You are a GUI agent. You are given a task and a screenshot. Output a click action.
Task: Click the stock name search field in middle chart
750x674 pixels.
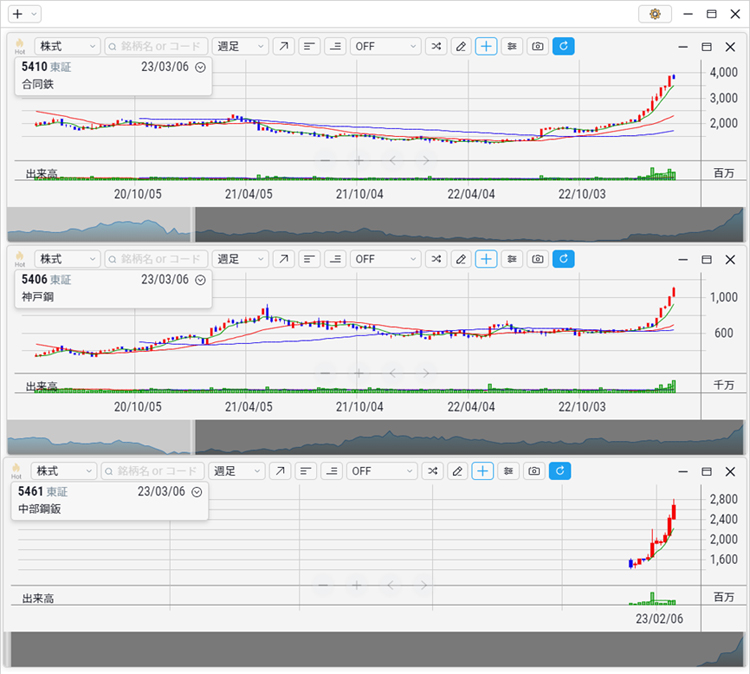click(x=156, y=259)
